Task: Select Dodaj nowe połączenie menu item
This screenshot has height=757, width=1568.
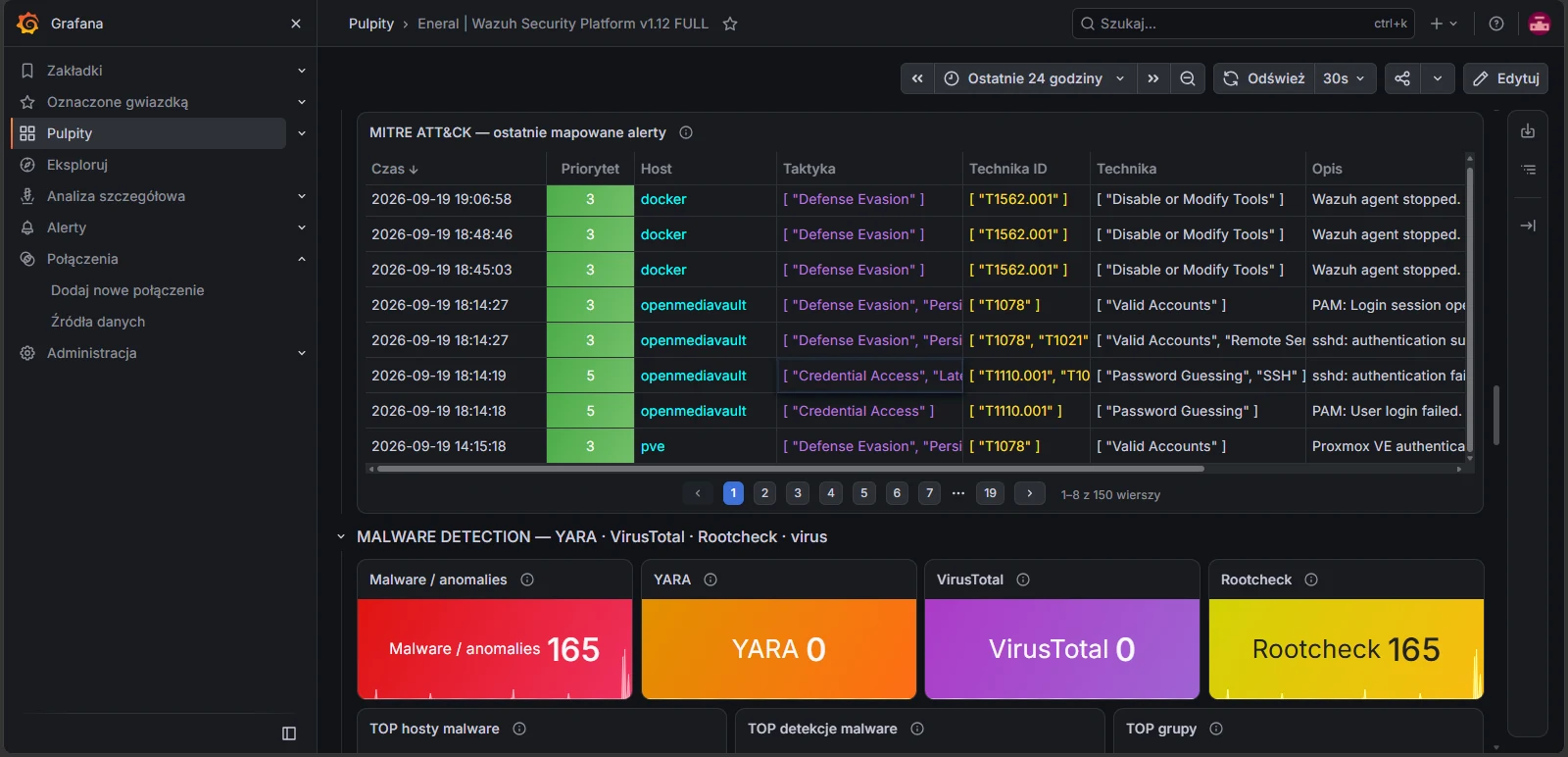Action: (x=127, y=290)
